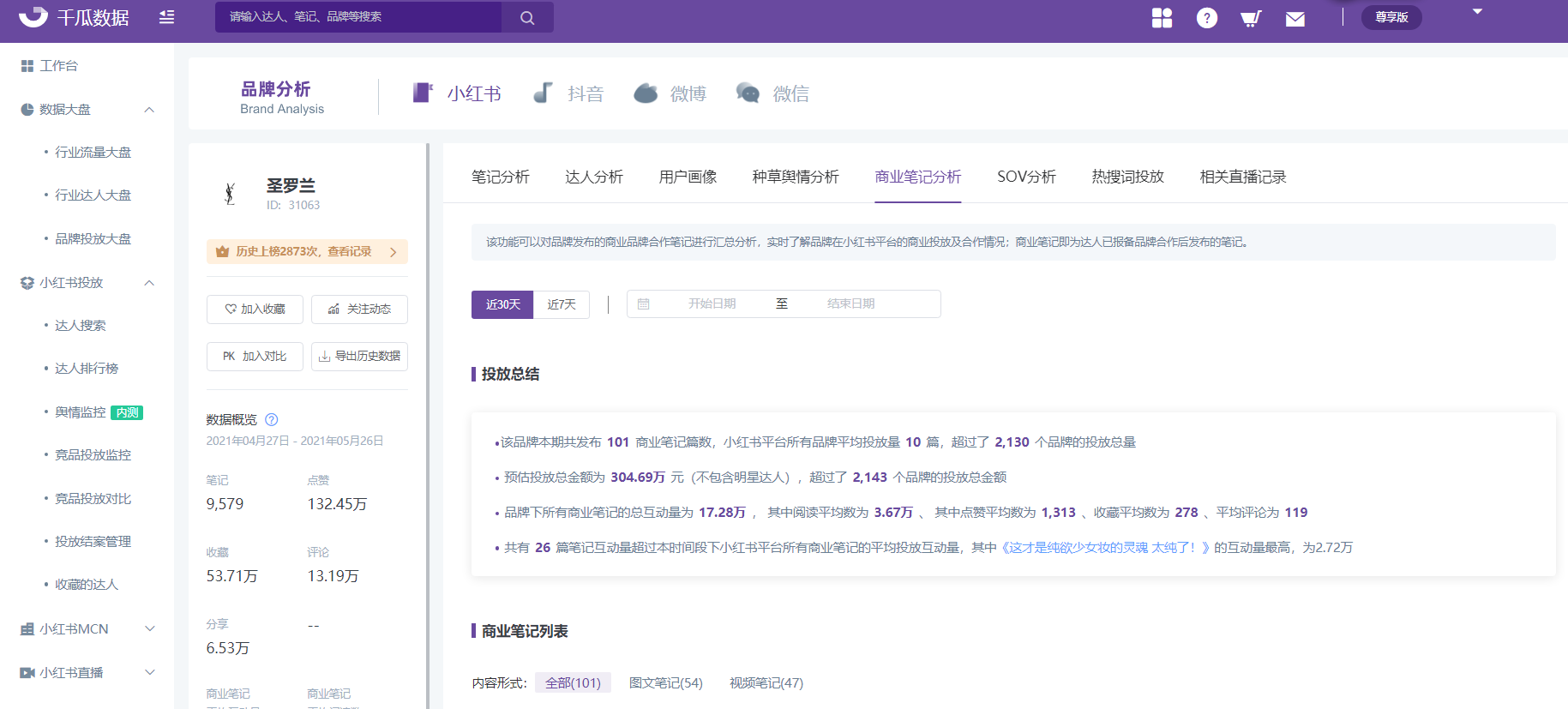This screenshot has height=709, width=1568.
Task: Select the 近7天 range toggle
Action: click(562, 304)
